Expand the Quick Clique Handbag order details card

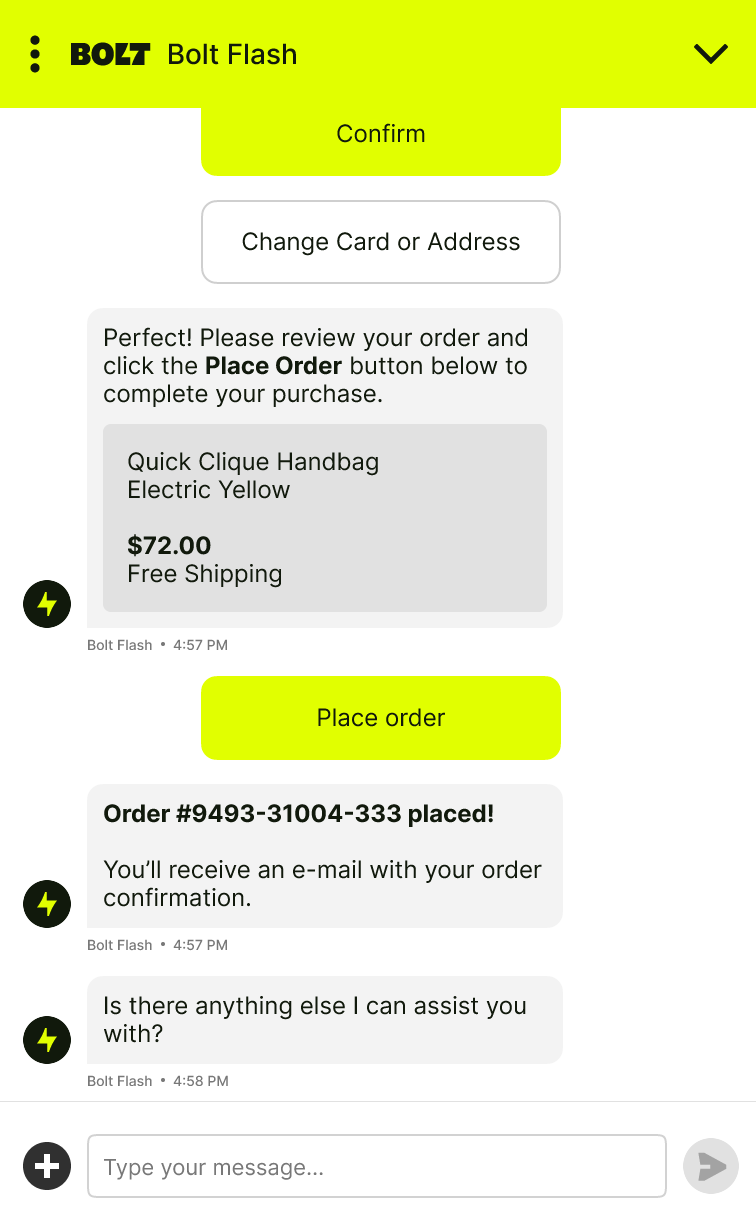tap(324, 518)
